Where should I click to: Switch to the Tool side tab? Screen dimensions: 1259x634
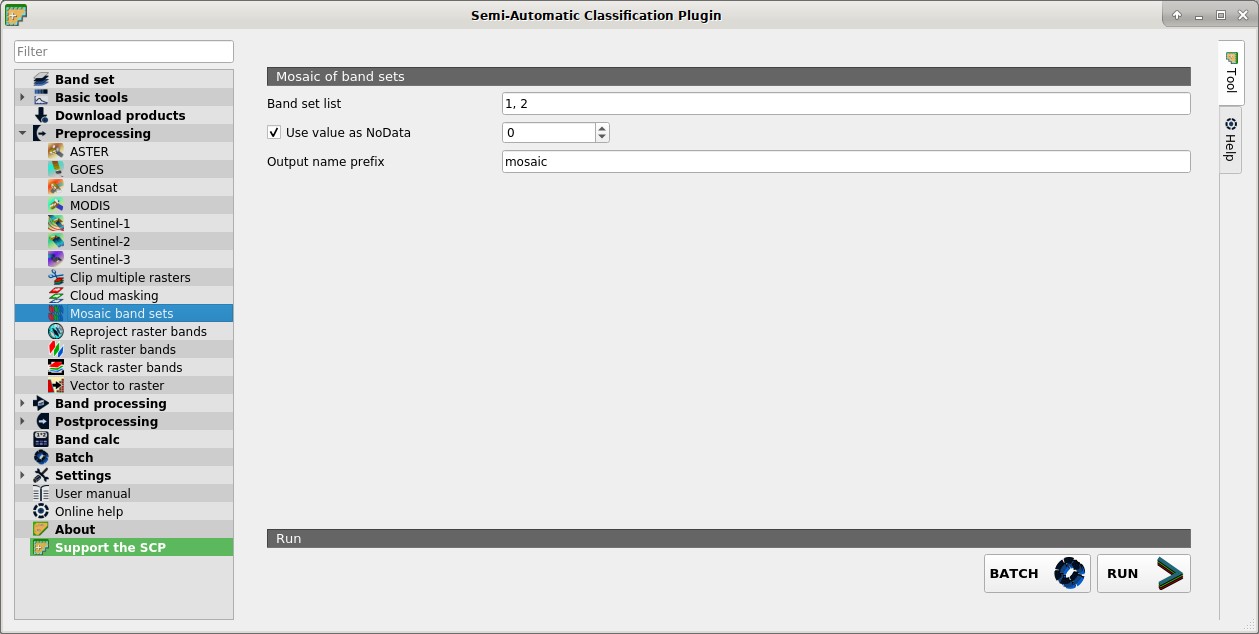pos(1231,73)
